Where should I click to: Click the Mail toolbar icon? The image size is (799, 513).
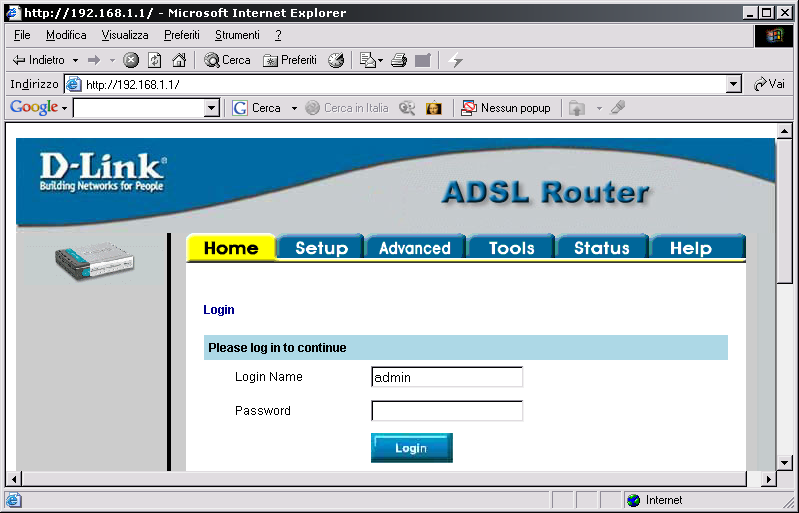pos(367,60)
